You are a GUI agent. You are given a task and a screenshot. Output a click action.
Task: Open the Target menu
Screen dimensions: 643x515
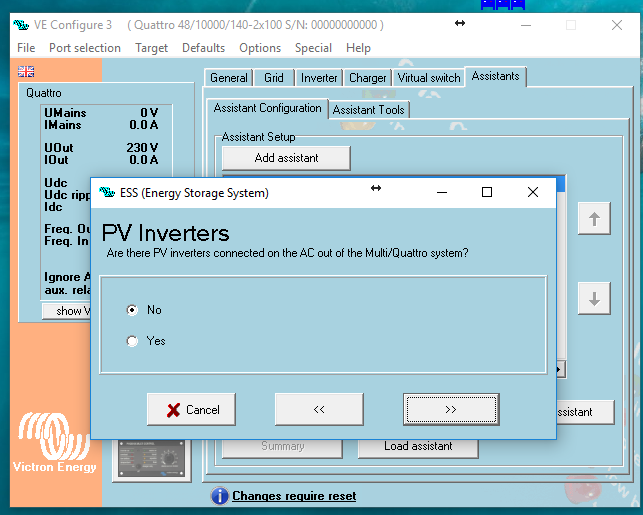(x=151, y=48)
